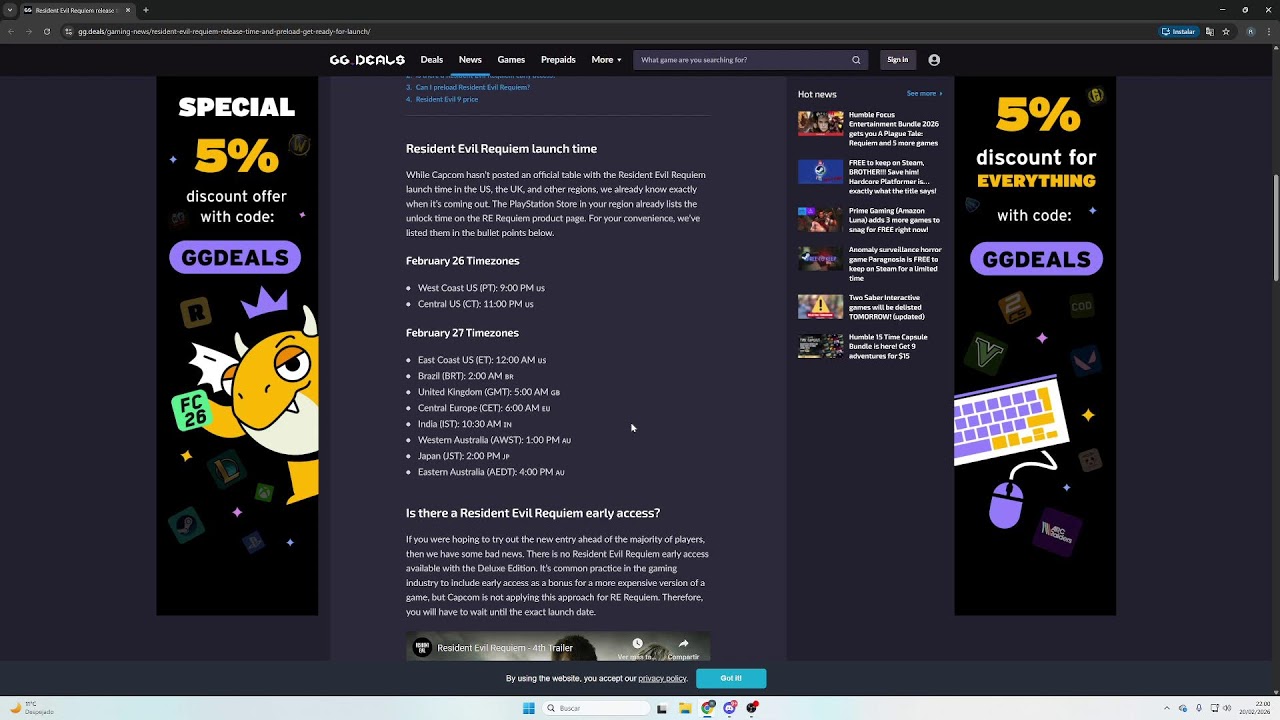The width and height of the screenshot is (1280, 720).
Task: Open the browser translate icon
Action: point(1210,31)
